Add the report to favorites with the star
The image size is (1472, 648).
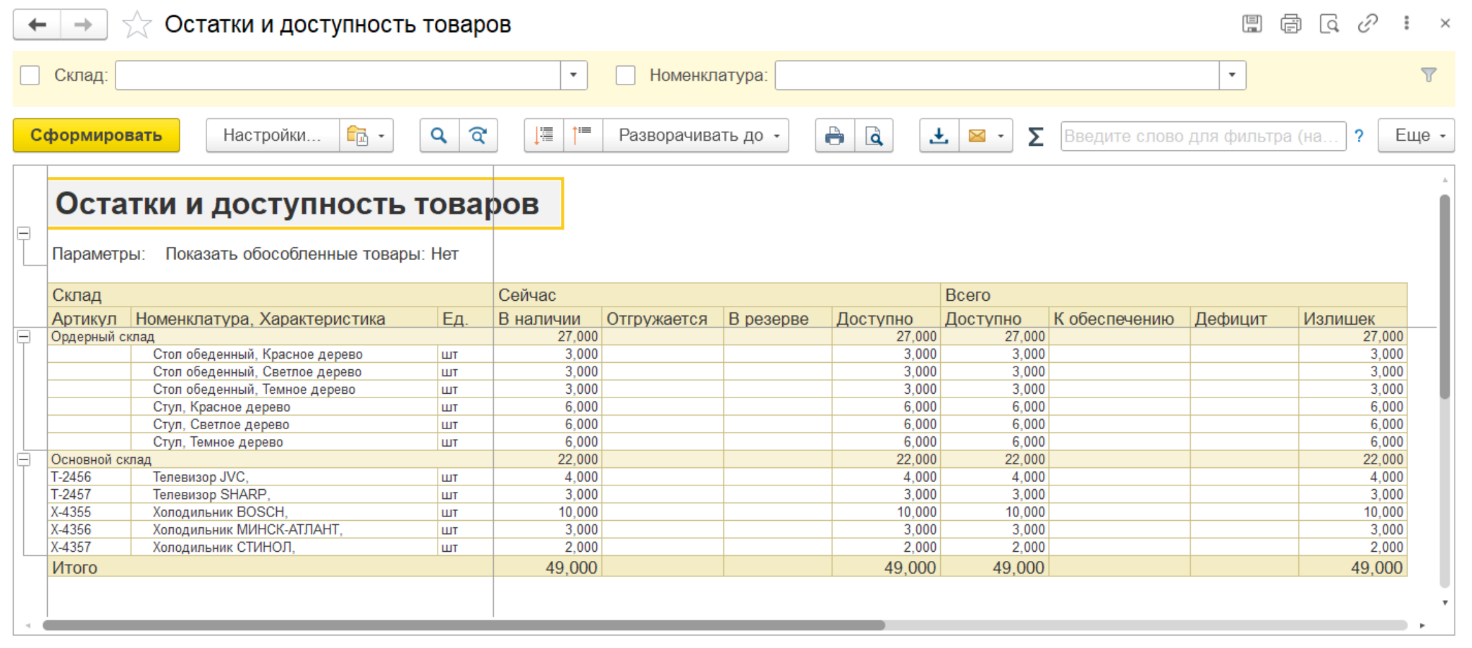[x=137, y=25]
